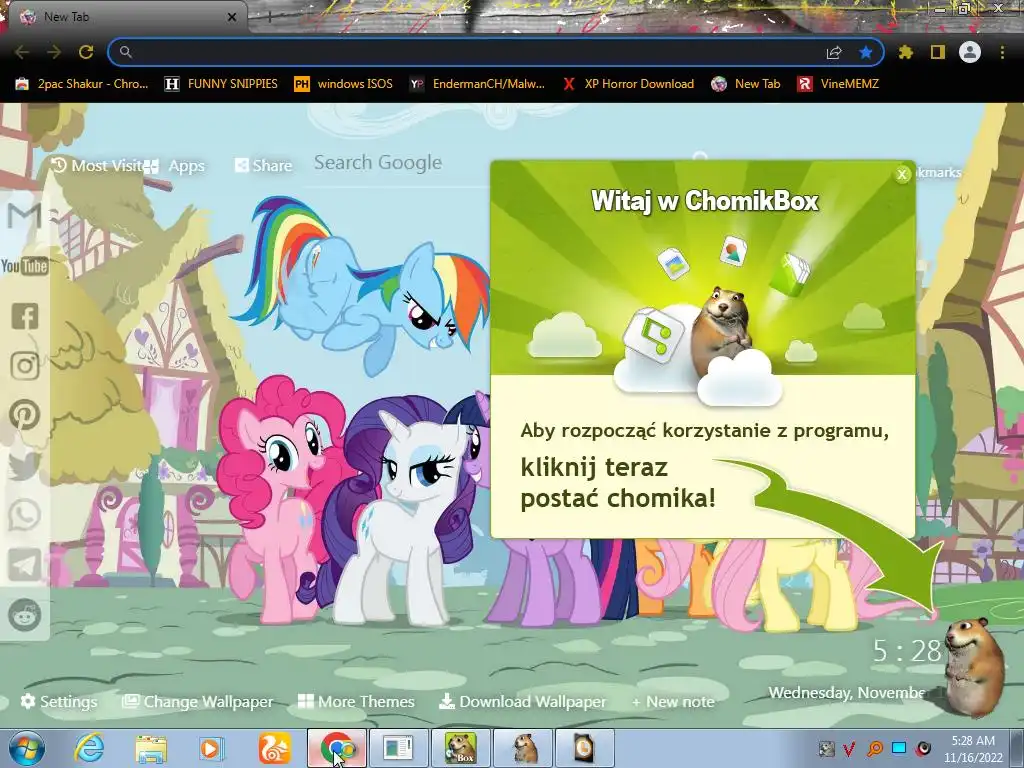Open the Chrome extensions puzzle icon
The image size is (1024, 768).
tap(906, 52)
